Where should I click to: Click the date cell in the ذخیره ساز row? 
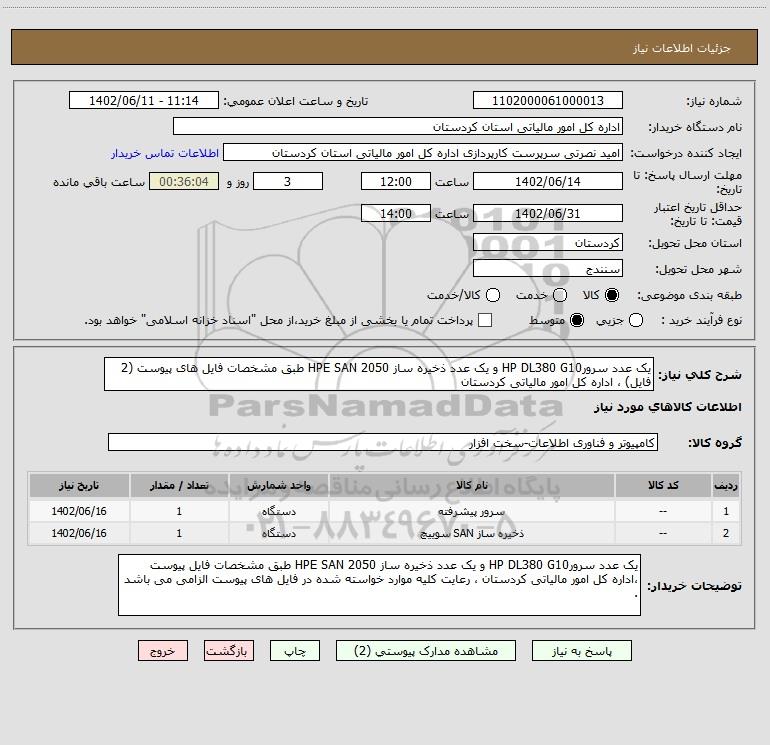(x=79, y=533)
